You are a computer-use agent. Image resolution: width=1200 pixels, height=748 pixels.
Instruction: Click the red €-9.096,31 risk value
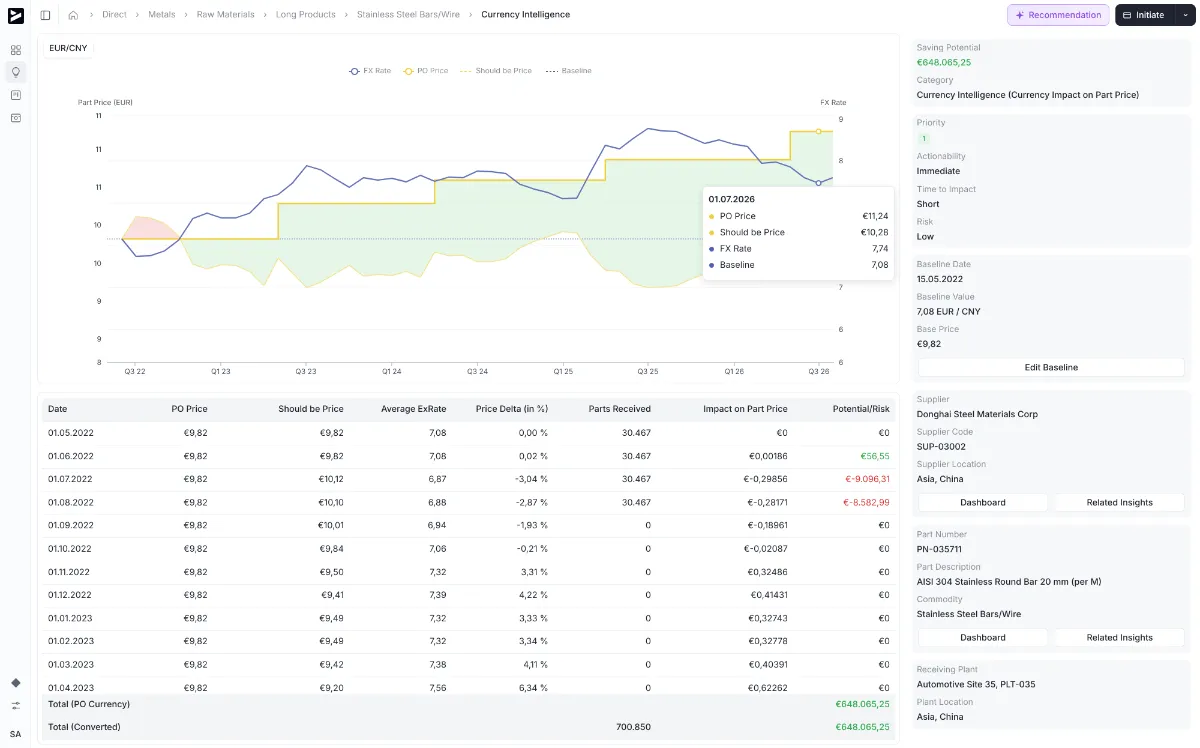(866, 479)
